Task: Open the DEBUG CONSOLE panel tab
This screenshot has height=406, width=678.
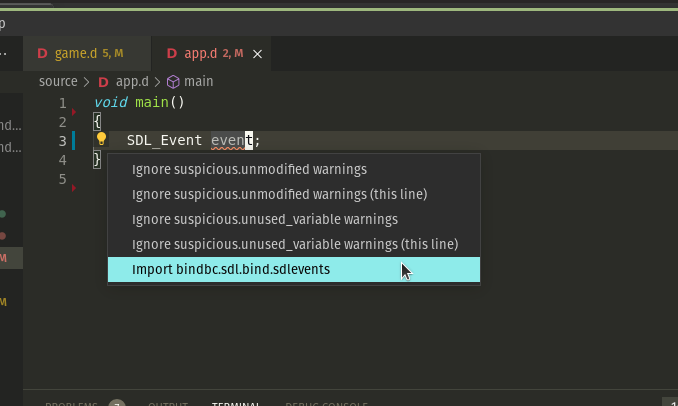Action: point(326,403)
